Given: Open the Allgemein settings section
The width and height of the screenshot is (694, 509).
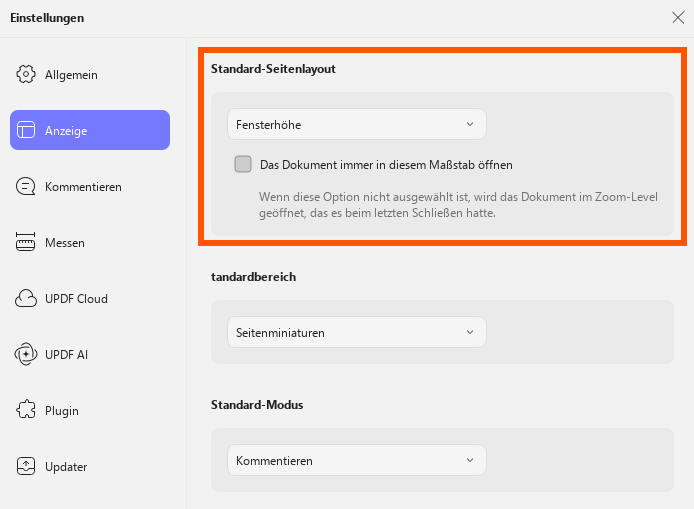Looking at the screenshot, I should (x=90, y=74).
